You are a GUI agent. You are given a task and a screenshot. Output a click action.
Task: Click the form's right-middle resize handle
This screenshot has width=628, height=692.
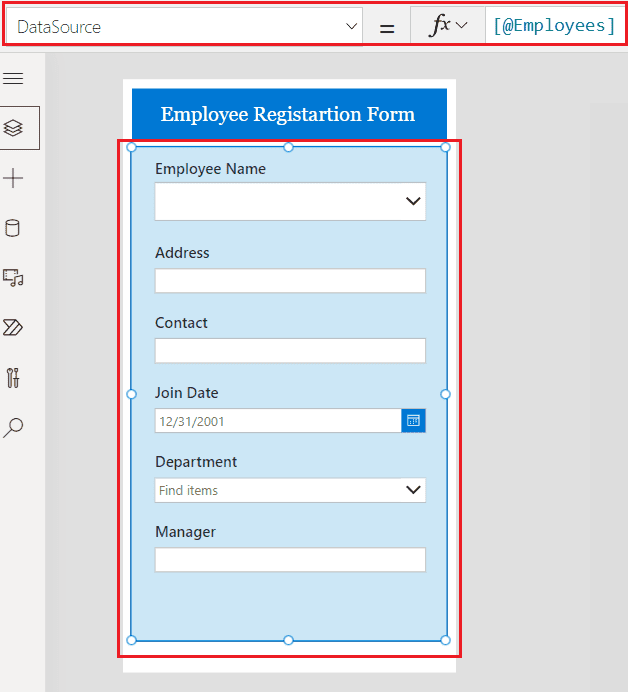click(445, 394)
